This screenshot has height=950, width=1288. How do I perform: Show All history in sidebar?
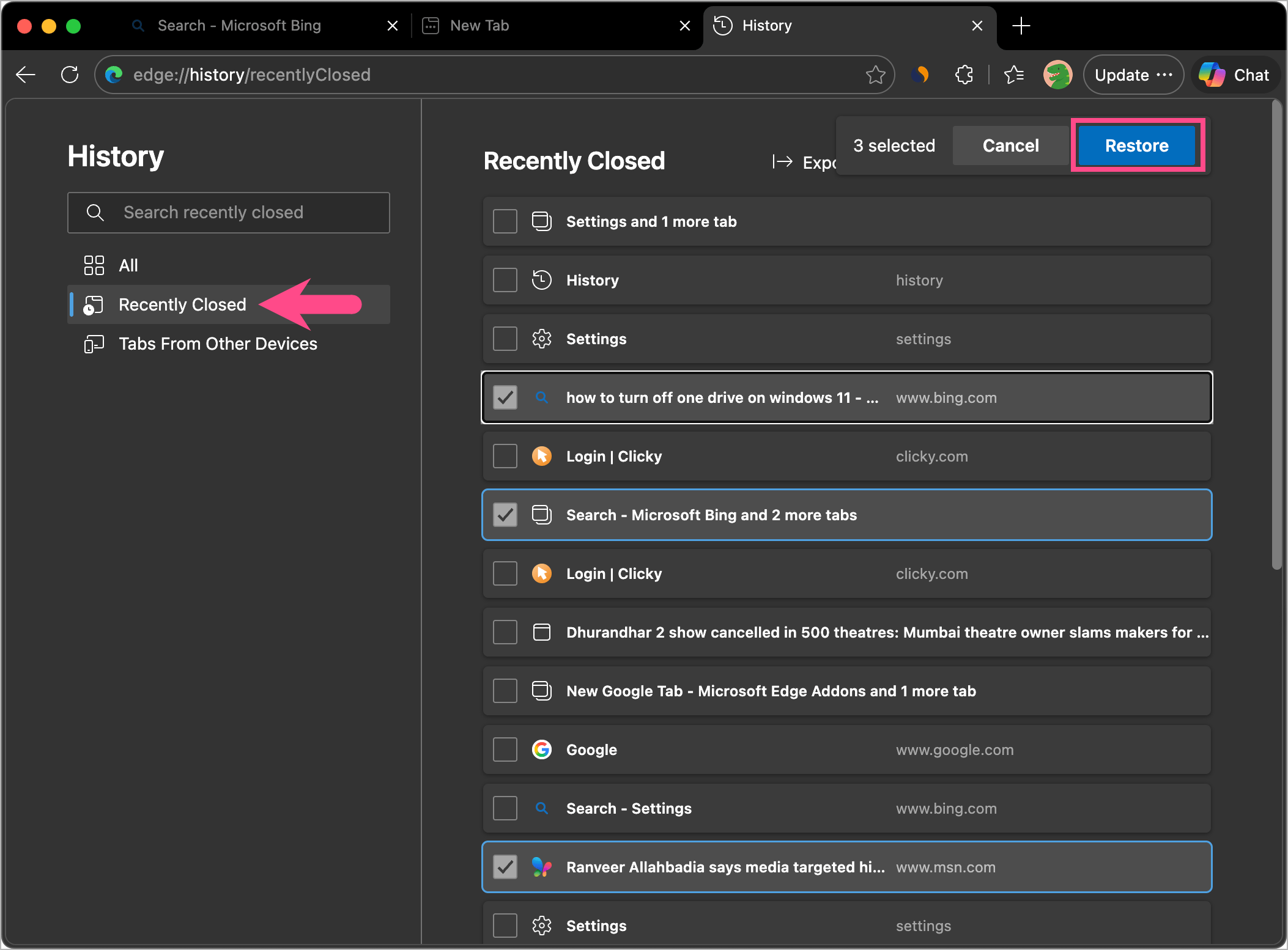coord(229,265)
